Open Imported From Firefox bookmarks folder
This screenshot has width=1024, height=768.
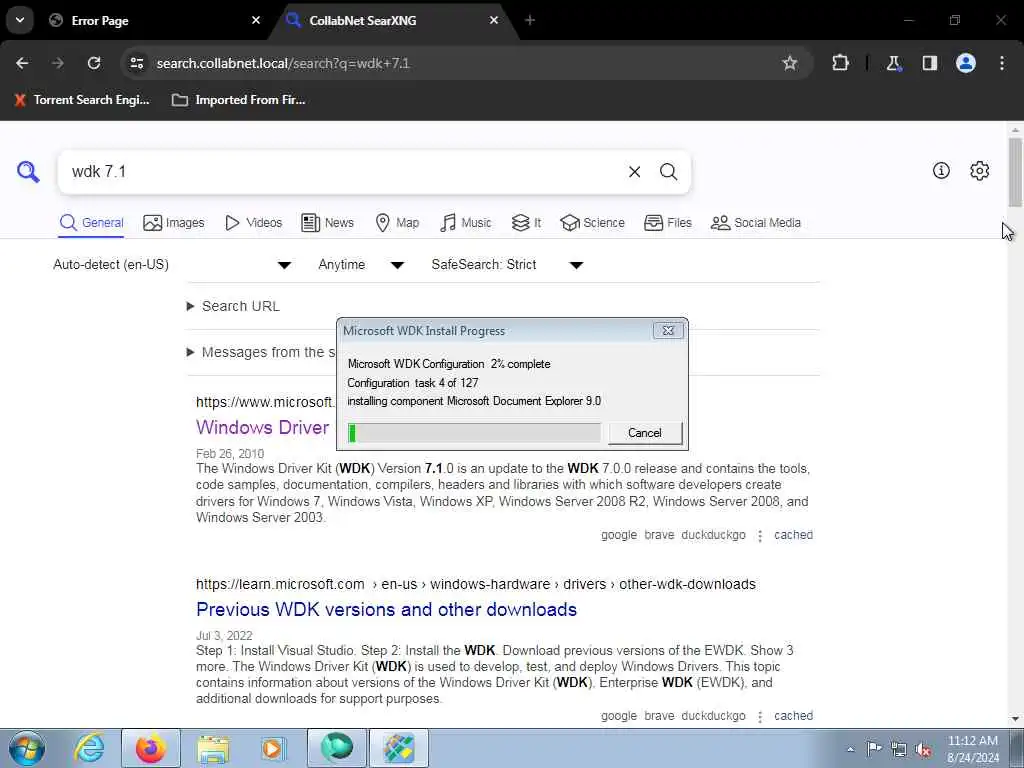tap(238, 100)
